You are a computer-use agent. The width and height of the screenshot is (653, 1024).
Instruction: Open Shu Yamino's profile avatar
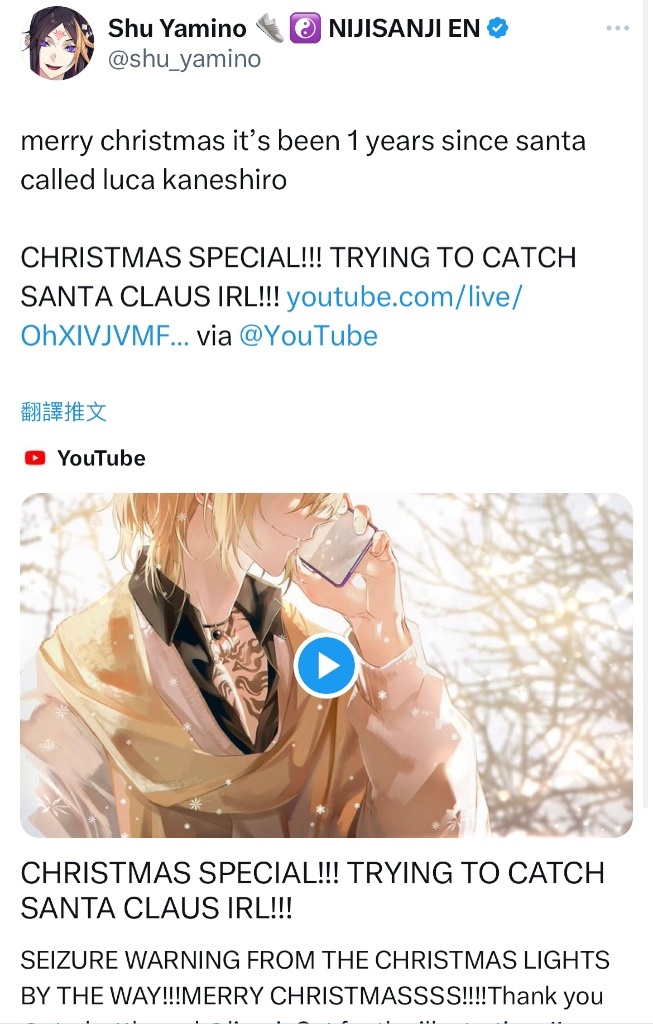57,43
